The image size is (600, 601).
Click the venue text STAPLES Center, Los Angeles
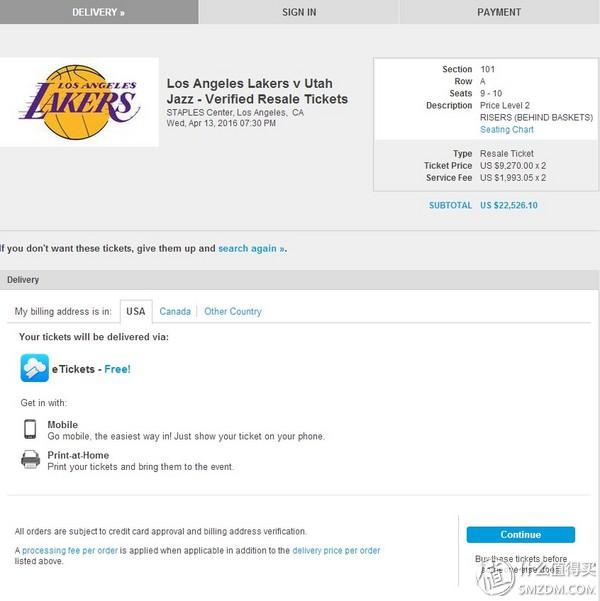point(235,113)
